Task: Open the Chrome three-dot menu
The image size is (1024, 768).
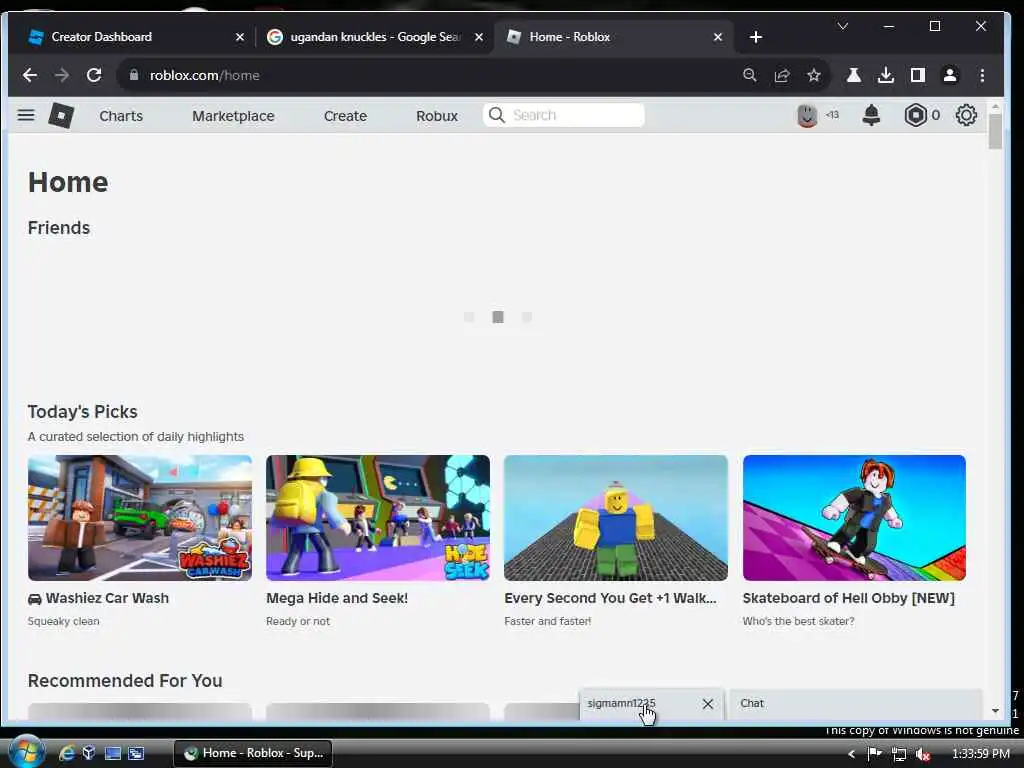Action: 982,75
